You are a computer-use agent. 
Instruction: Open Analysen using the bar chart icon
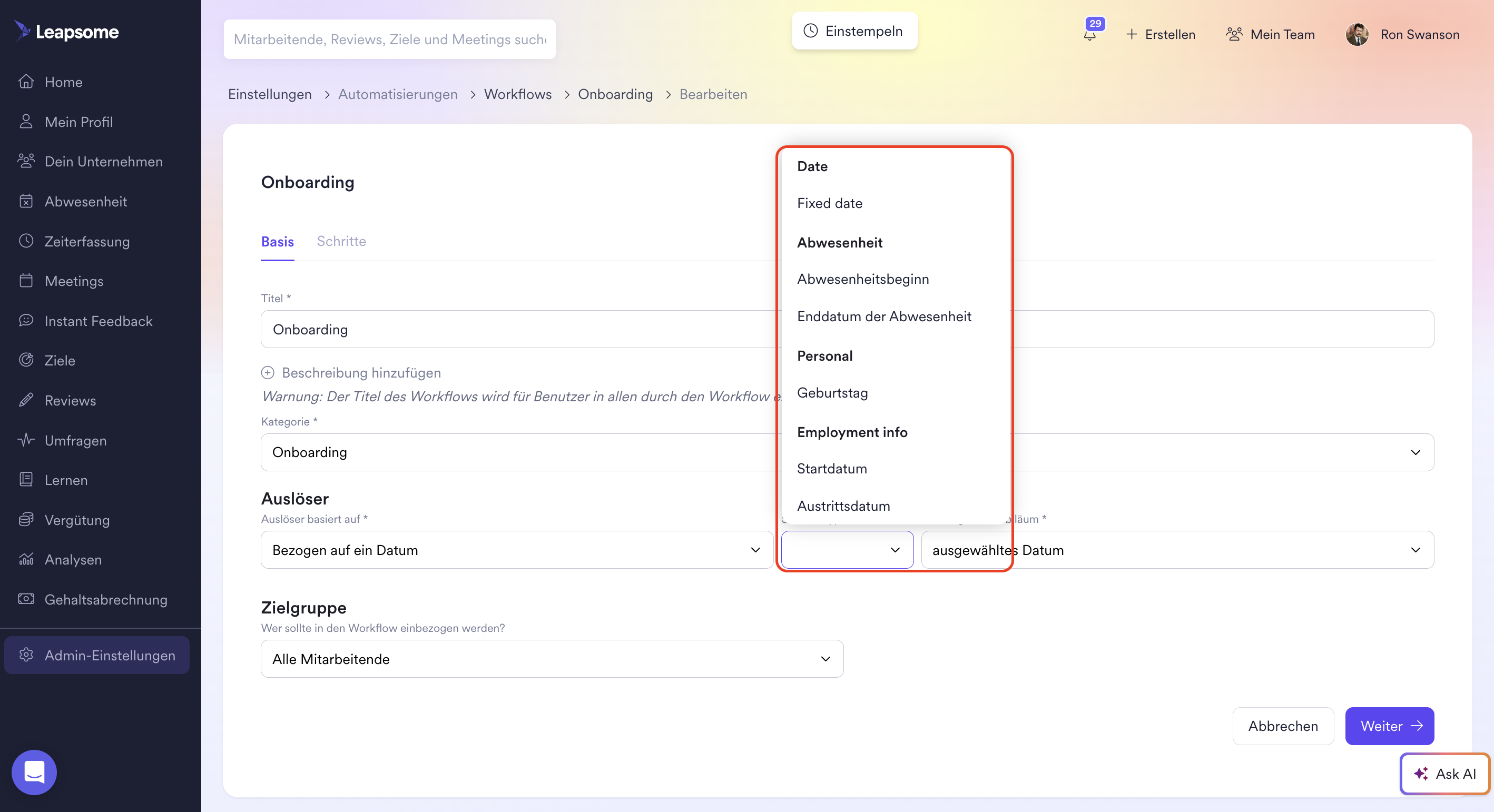(26, 559)
